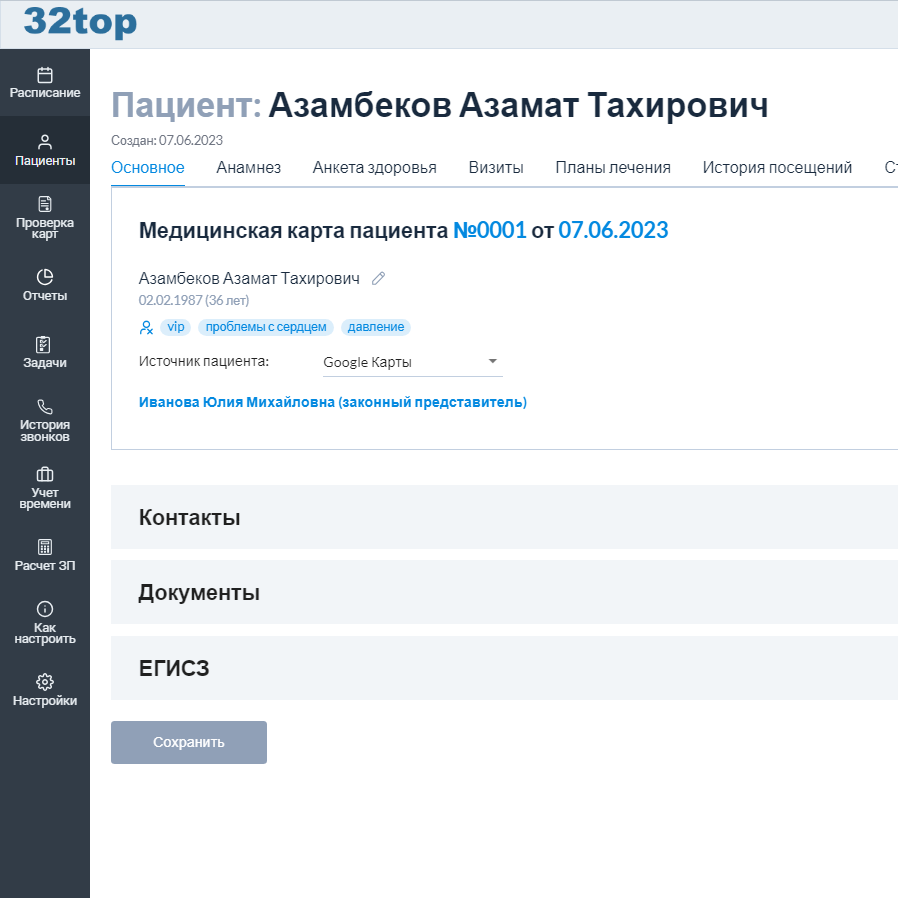The image size is (898, 898).
Task: Expand the Документы section
Action: pyautogui.click(x=504, y=592)
